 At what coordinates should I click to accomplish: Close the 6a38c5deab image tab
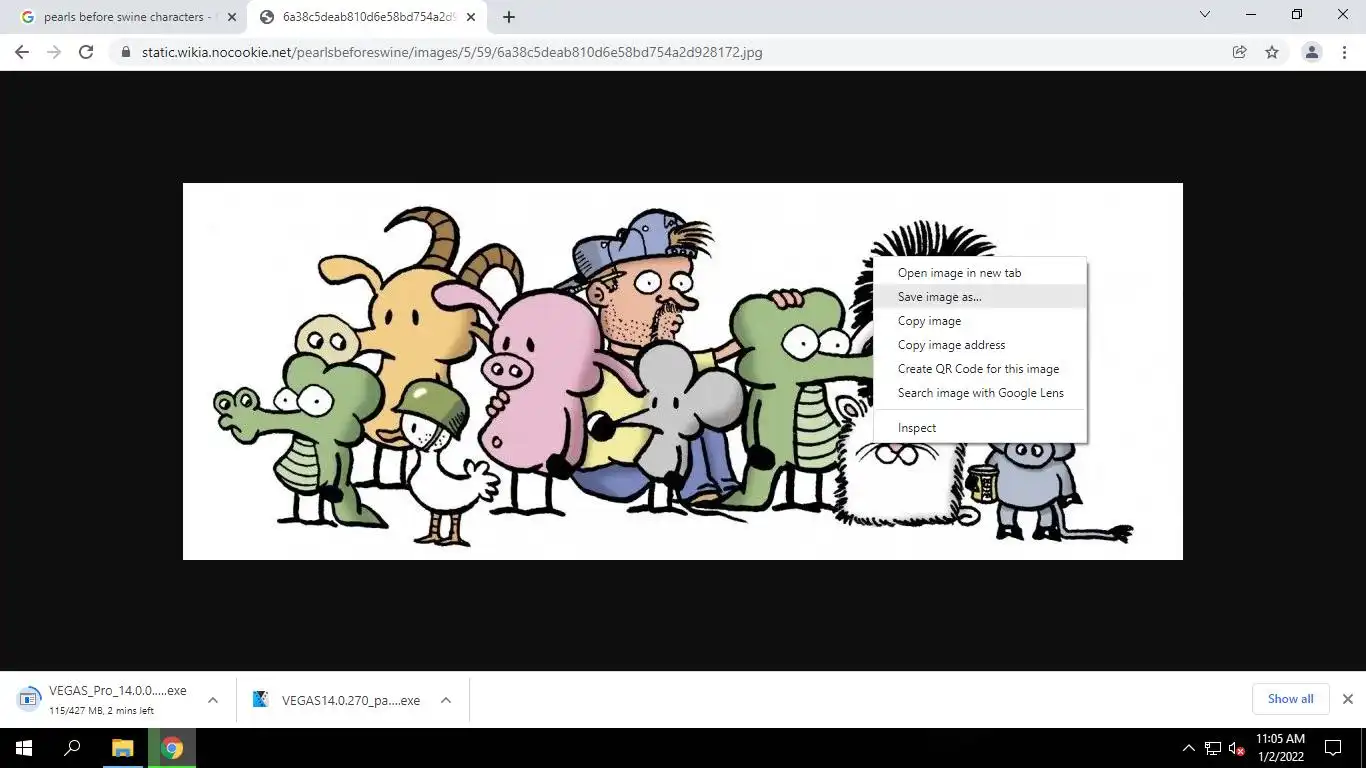click(471, 17)
